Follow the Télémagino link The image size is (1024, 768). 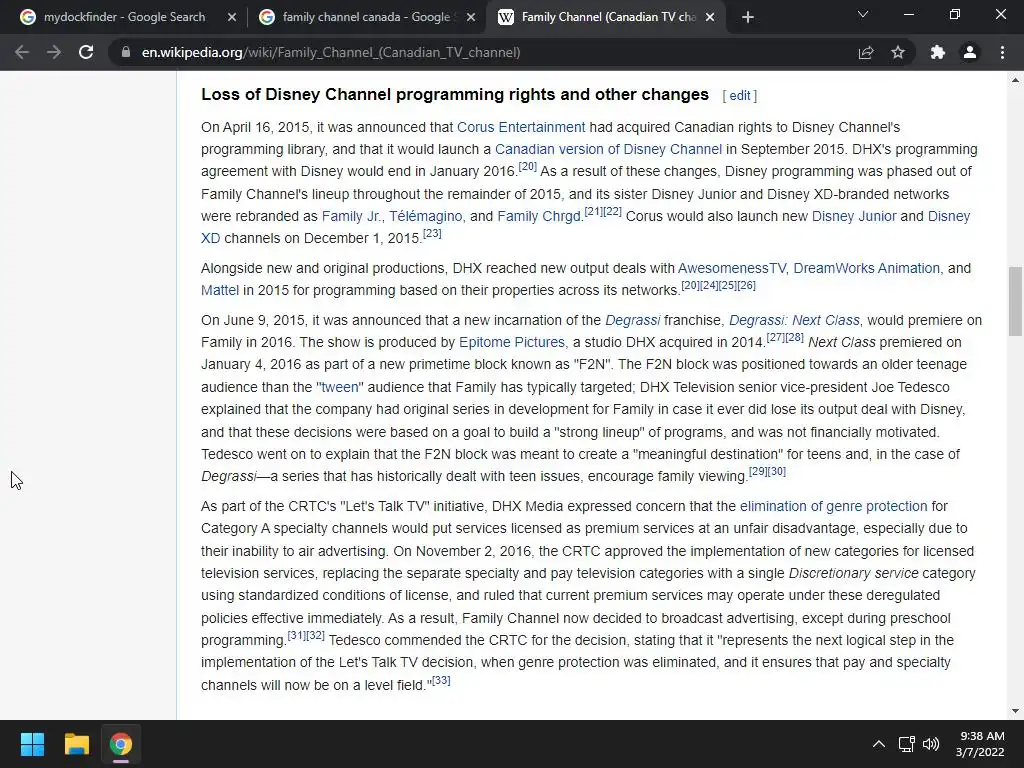[426, 216]
